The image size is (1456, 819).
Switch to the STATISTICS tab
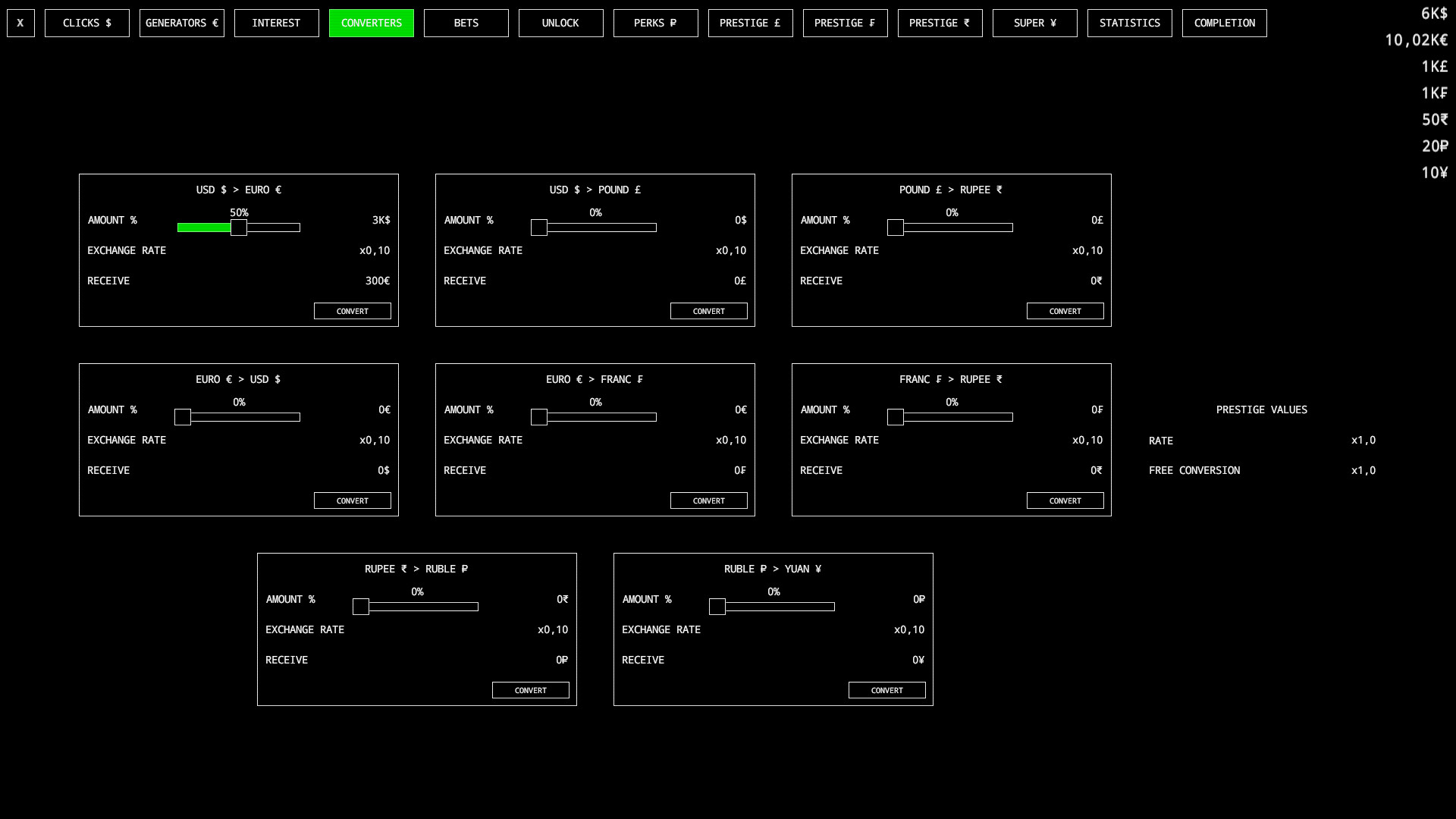coord(1129,23)
